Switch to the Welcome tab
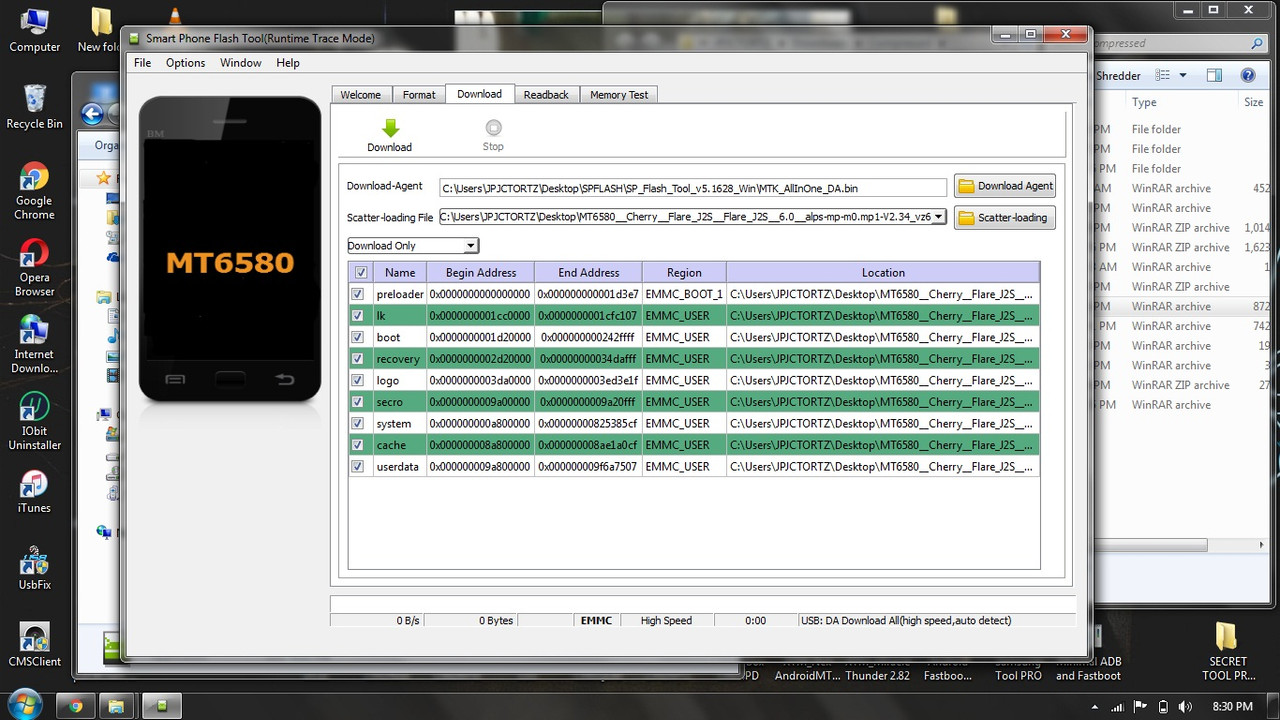The image size is (1280, 720). click(361, 95)
